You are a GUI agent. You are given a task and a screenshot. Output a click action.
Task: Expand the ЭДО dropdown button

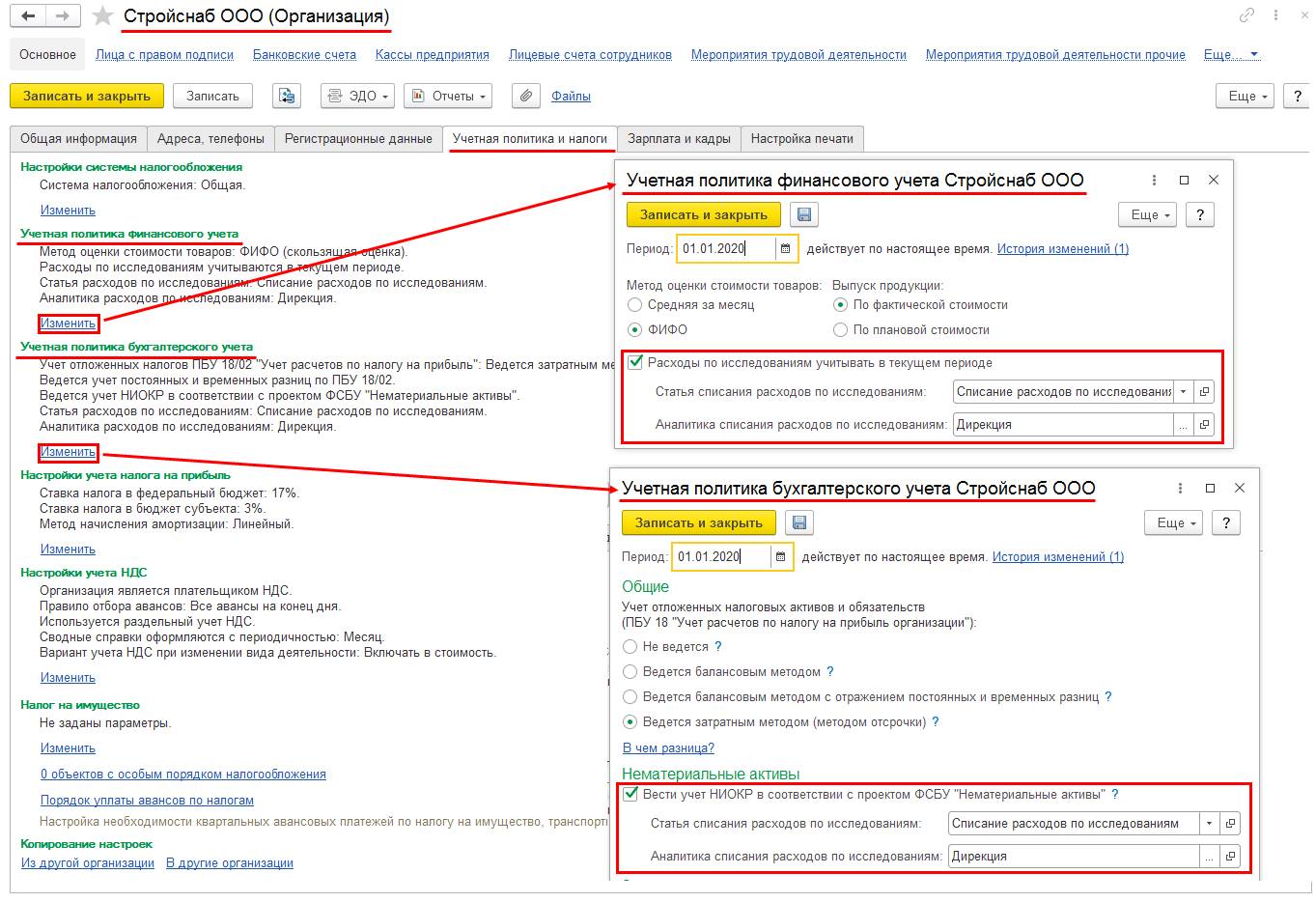(357, 96)
